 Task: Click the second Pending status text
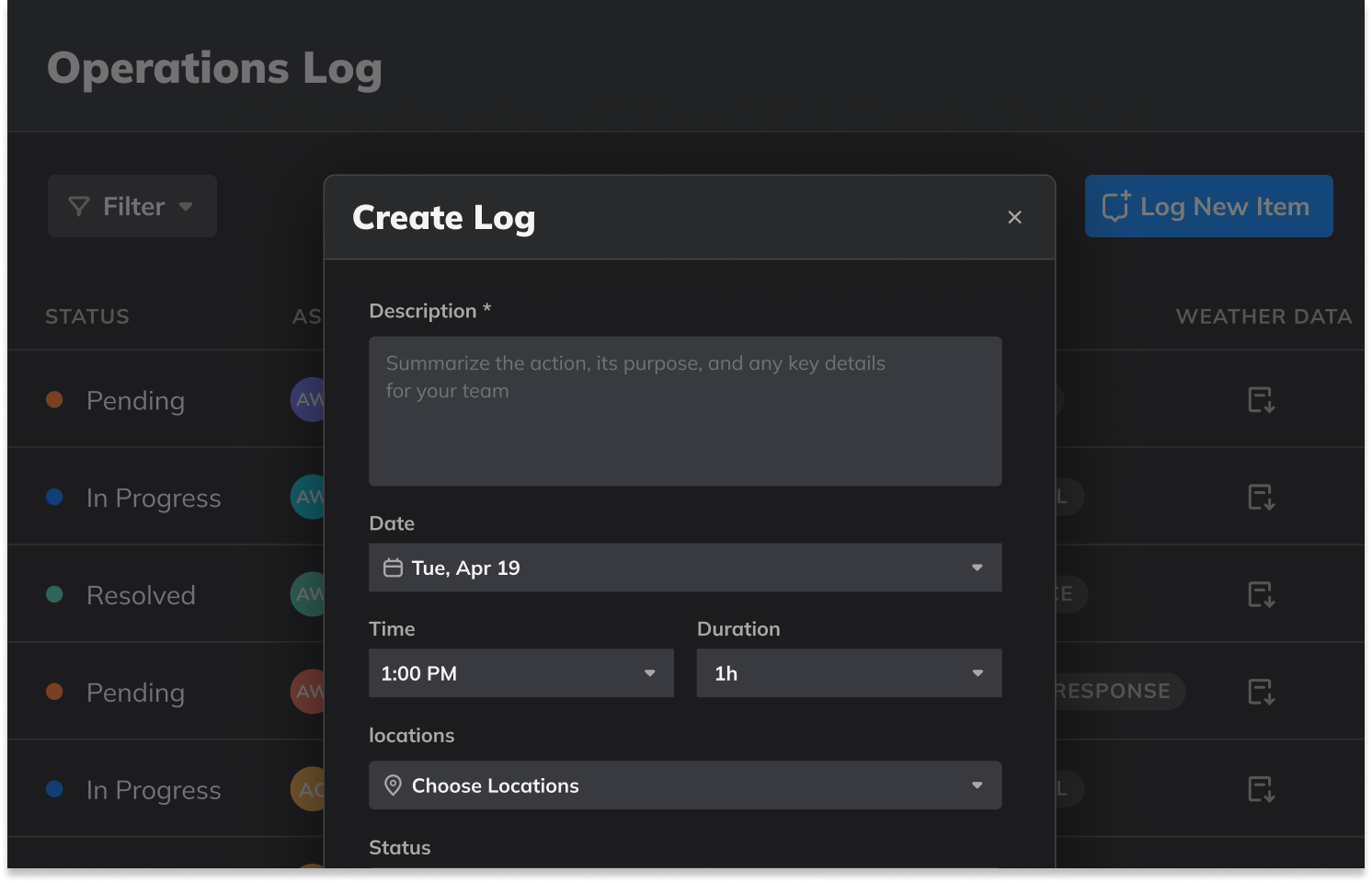click(135, 693)
